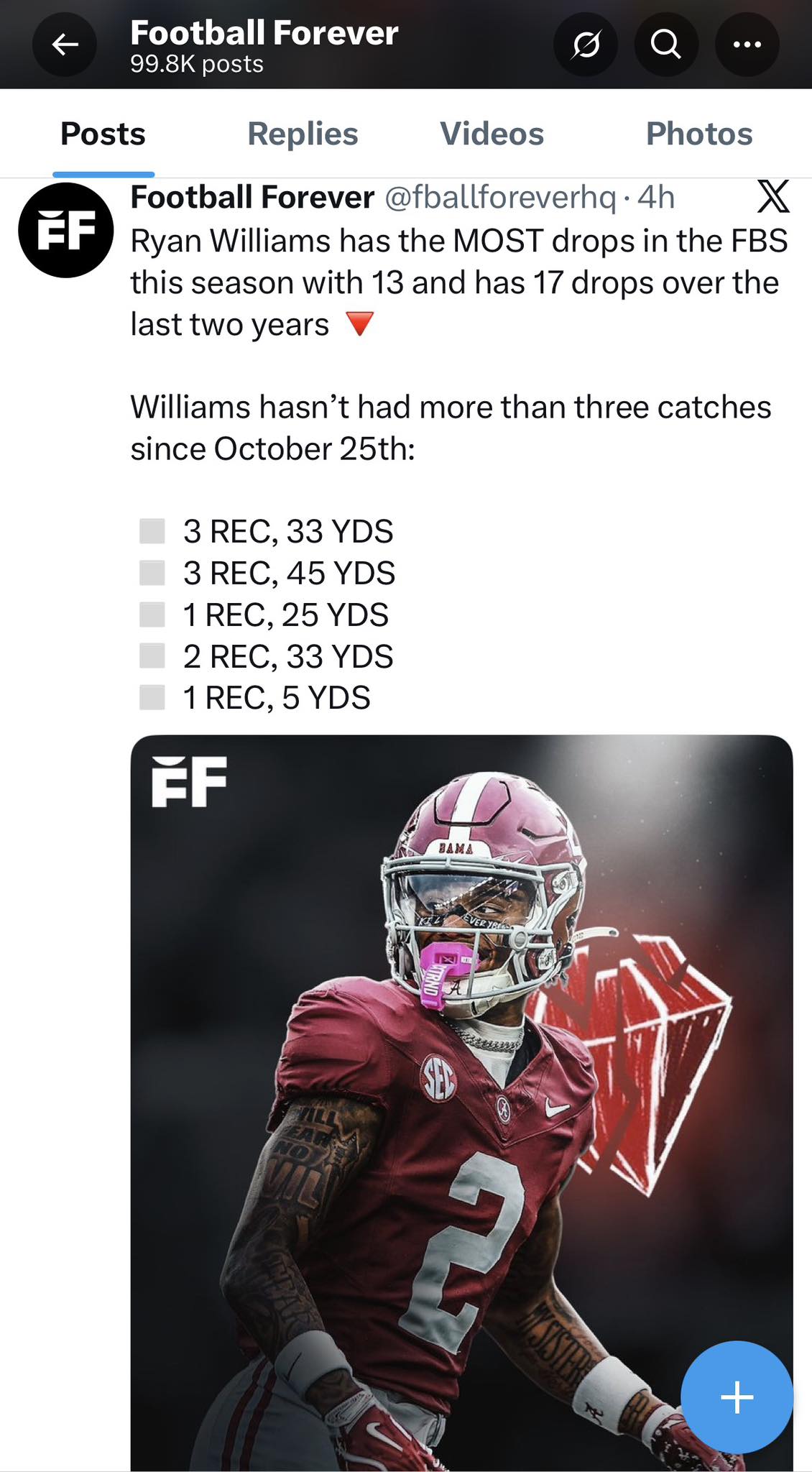Open the three-dot more options menu
Screen dimensions: 812x1472
[747, 45]
